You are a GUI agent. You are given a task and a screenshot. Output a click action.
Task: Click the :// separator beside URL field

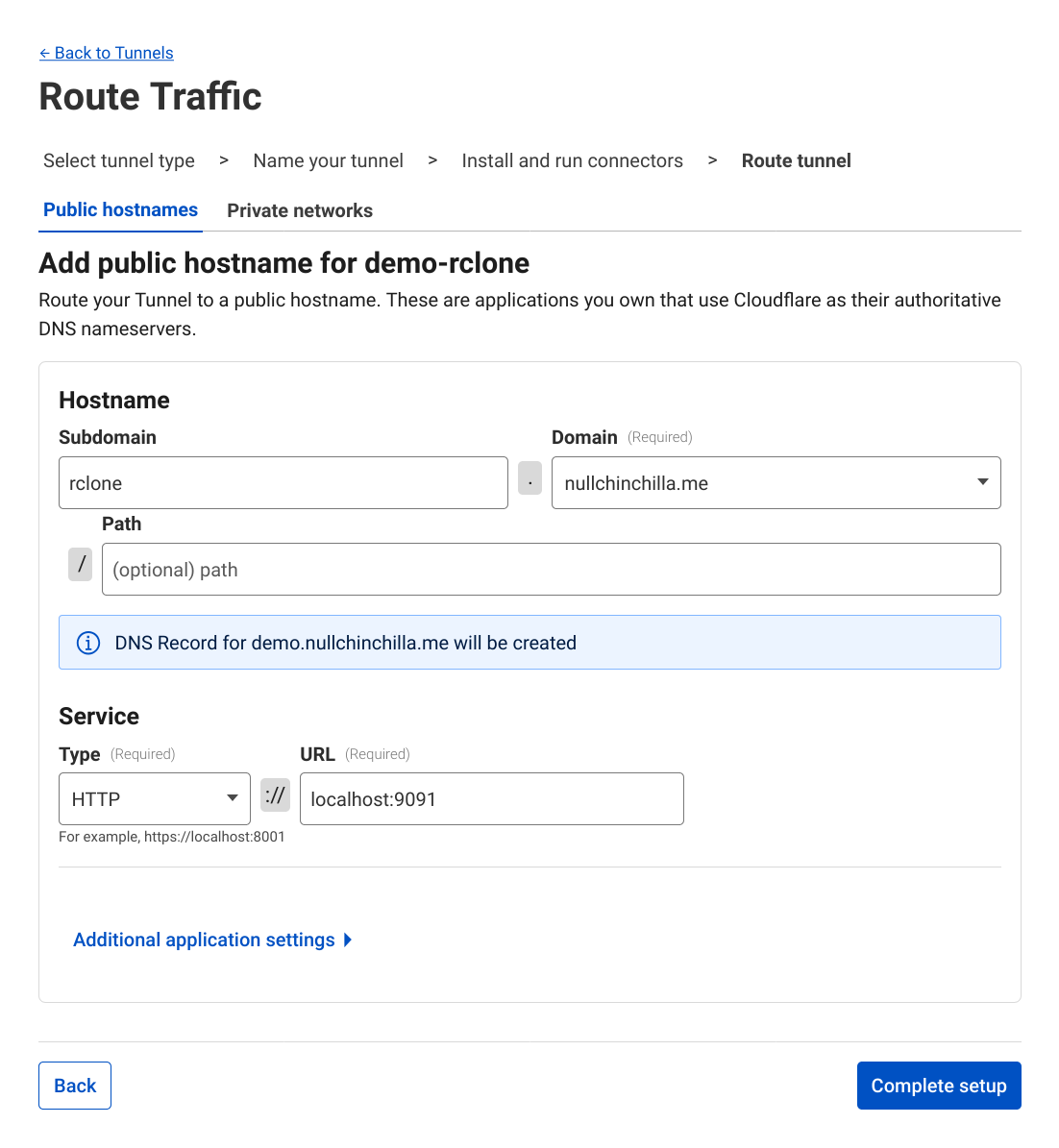pos(276,795)
